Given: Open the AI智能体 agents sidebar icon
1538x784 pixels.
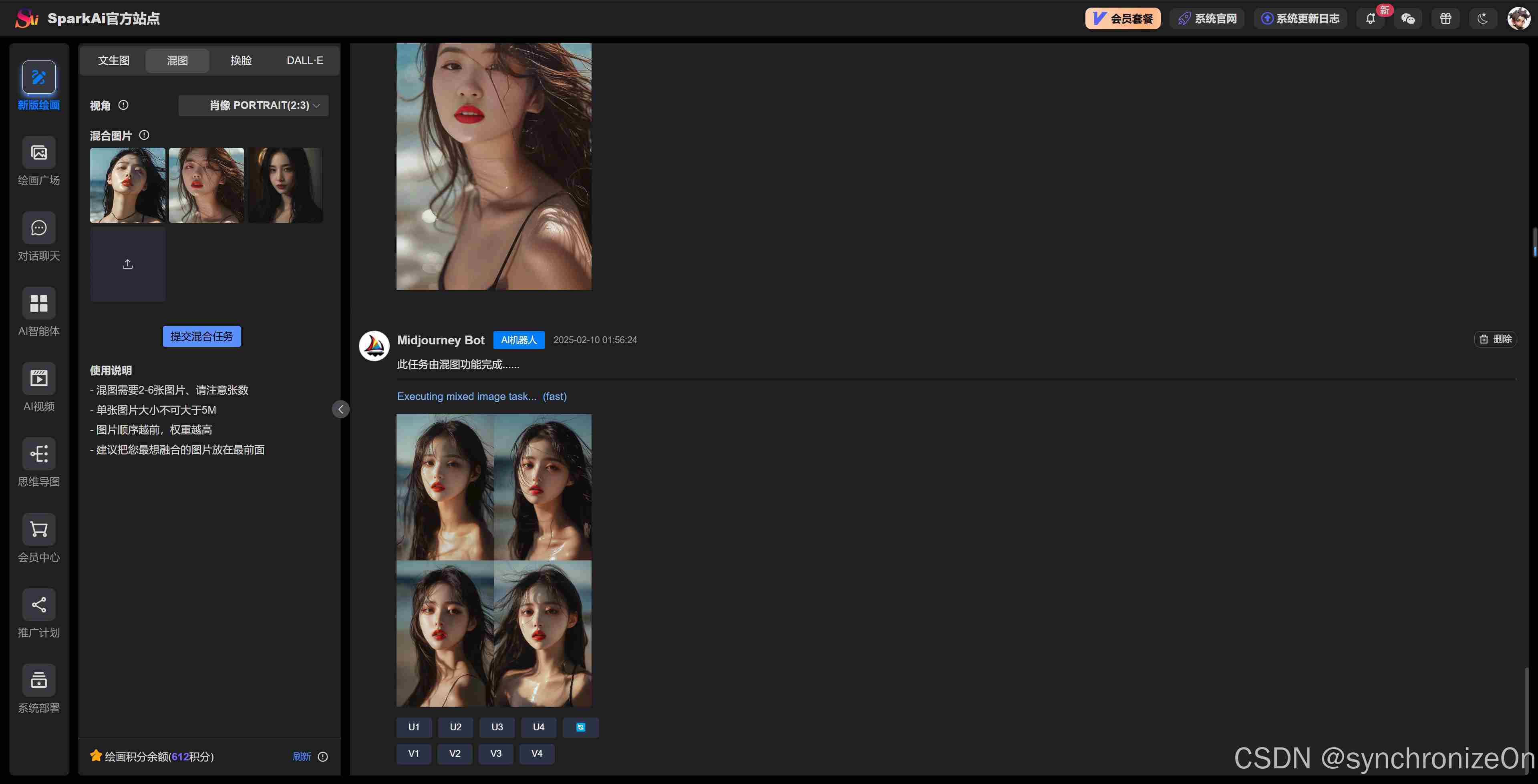Looking at the screenshot, I should 39,304.
